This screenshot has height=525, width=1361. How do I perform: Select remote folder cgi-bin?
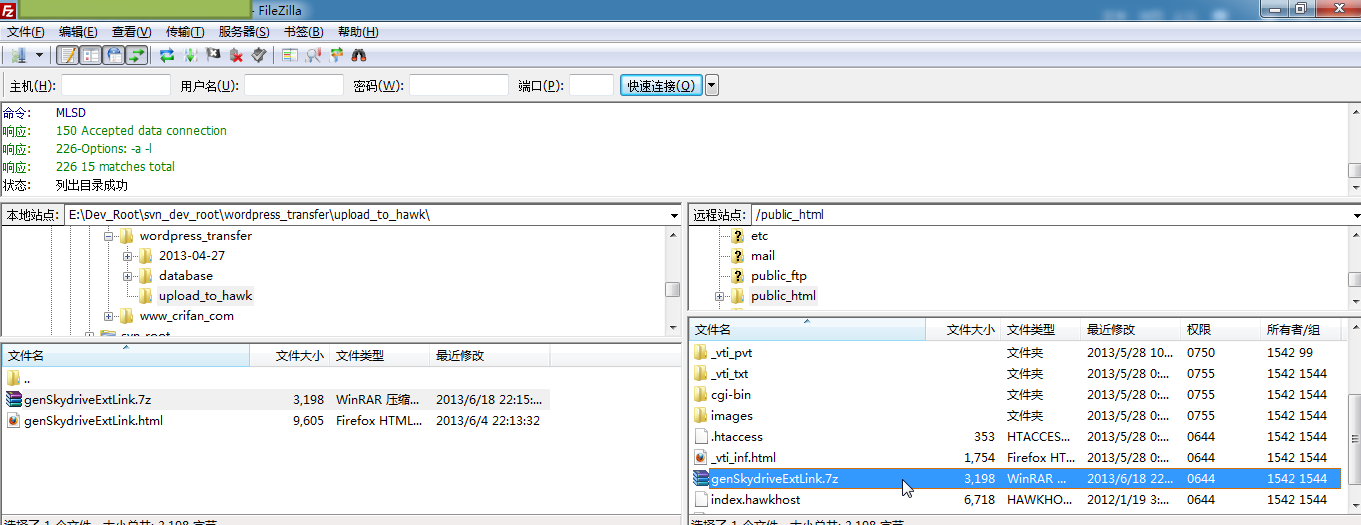point(1015,394)
